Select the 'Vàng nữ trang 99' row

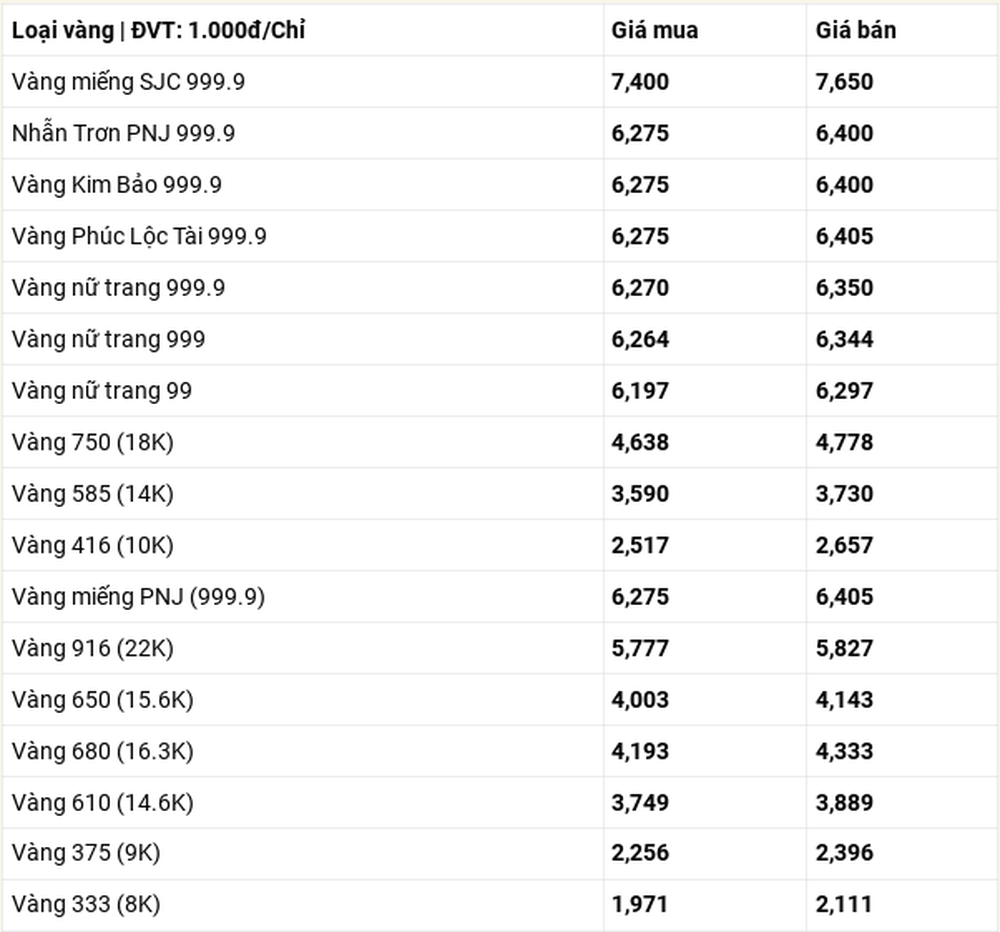[500, 390]
